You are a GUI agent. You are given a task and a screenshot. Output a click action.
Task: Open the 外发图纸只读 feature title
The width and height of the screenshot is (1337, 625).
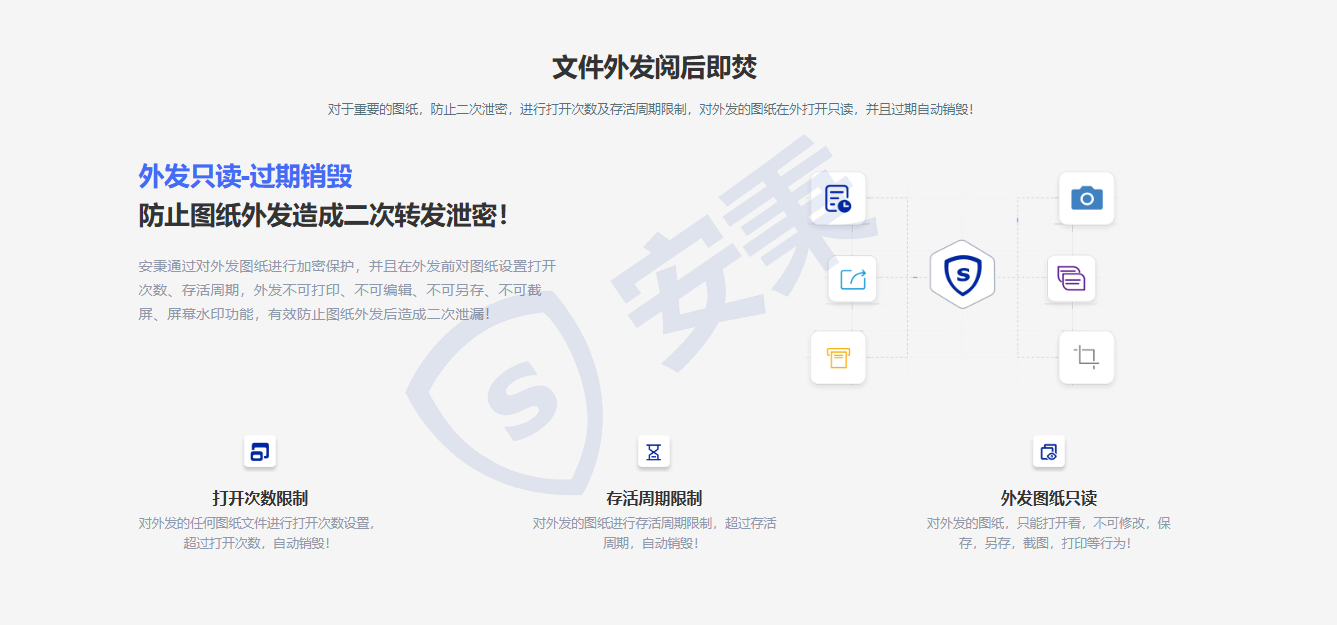[x=1048, y=498]
